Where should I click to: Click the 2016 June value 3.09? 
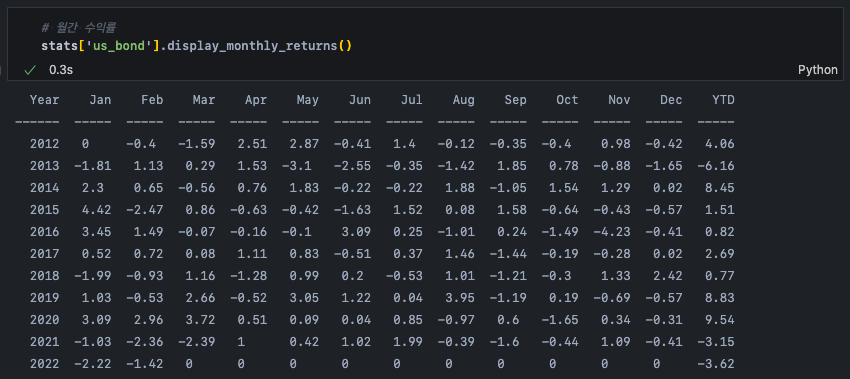click(x=356, y=232)
